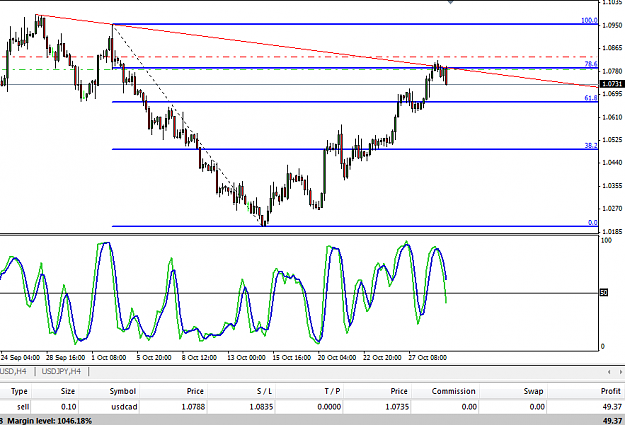Click the Symbol column header

pyautogui.click(x=123, y=391)
